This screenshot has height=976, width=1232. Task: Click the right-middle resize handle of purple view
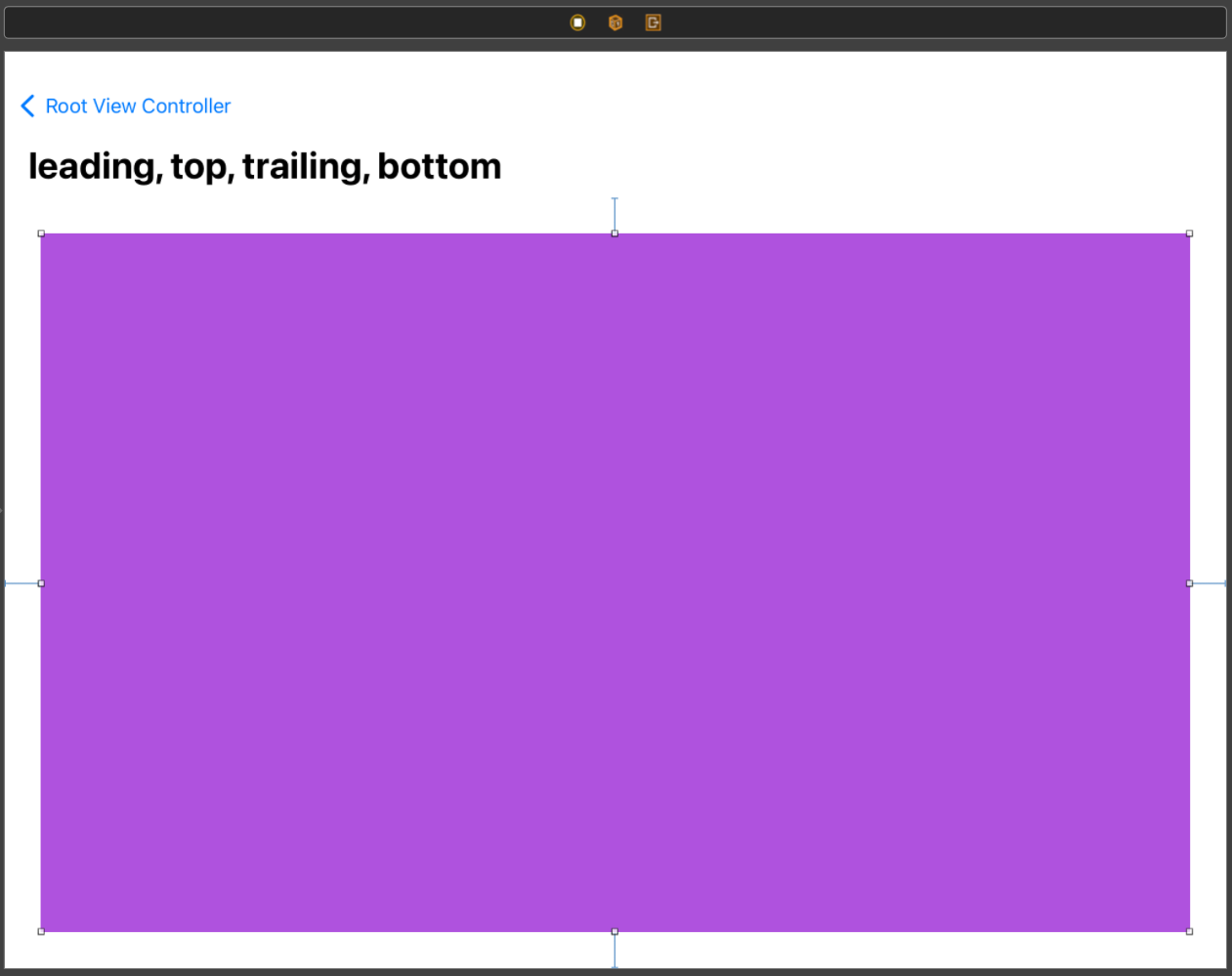(1189, 583)
